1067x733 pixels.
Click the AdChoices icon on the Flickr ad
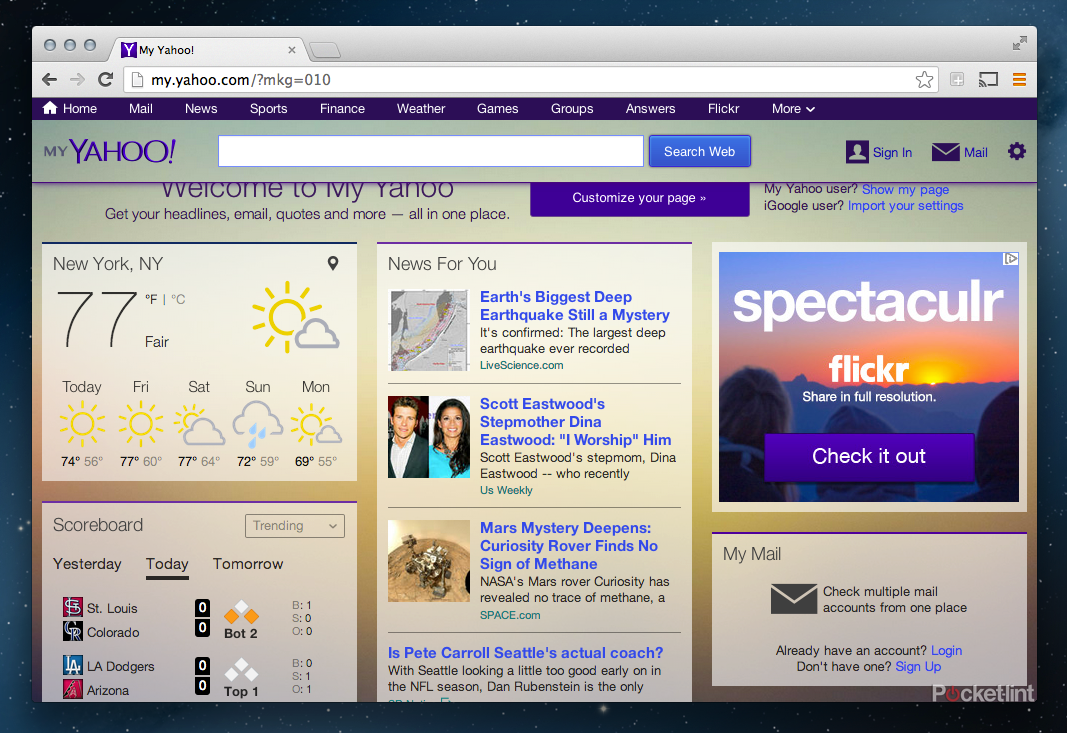(1010, 258)
